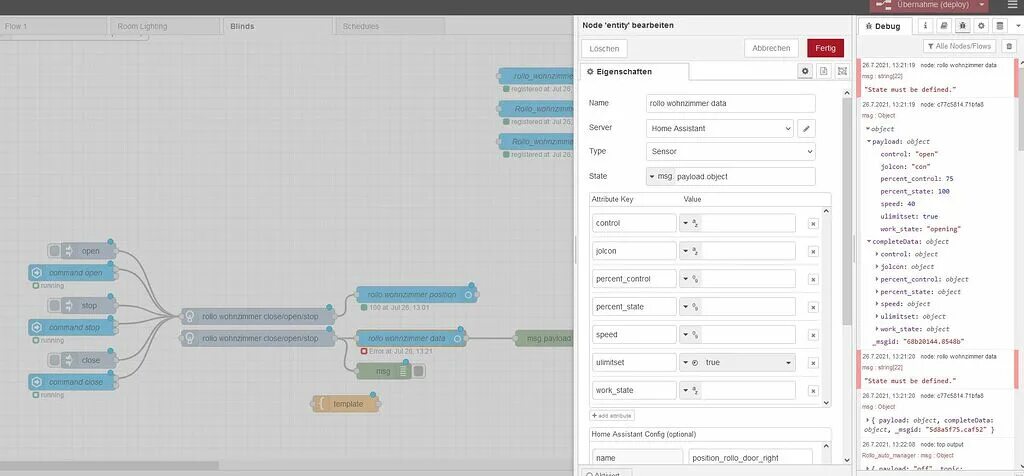Switch to Blinds tab
Image resolution: width=1024 pixels, height=476 pixels.
(x=277, y=27)
